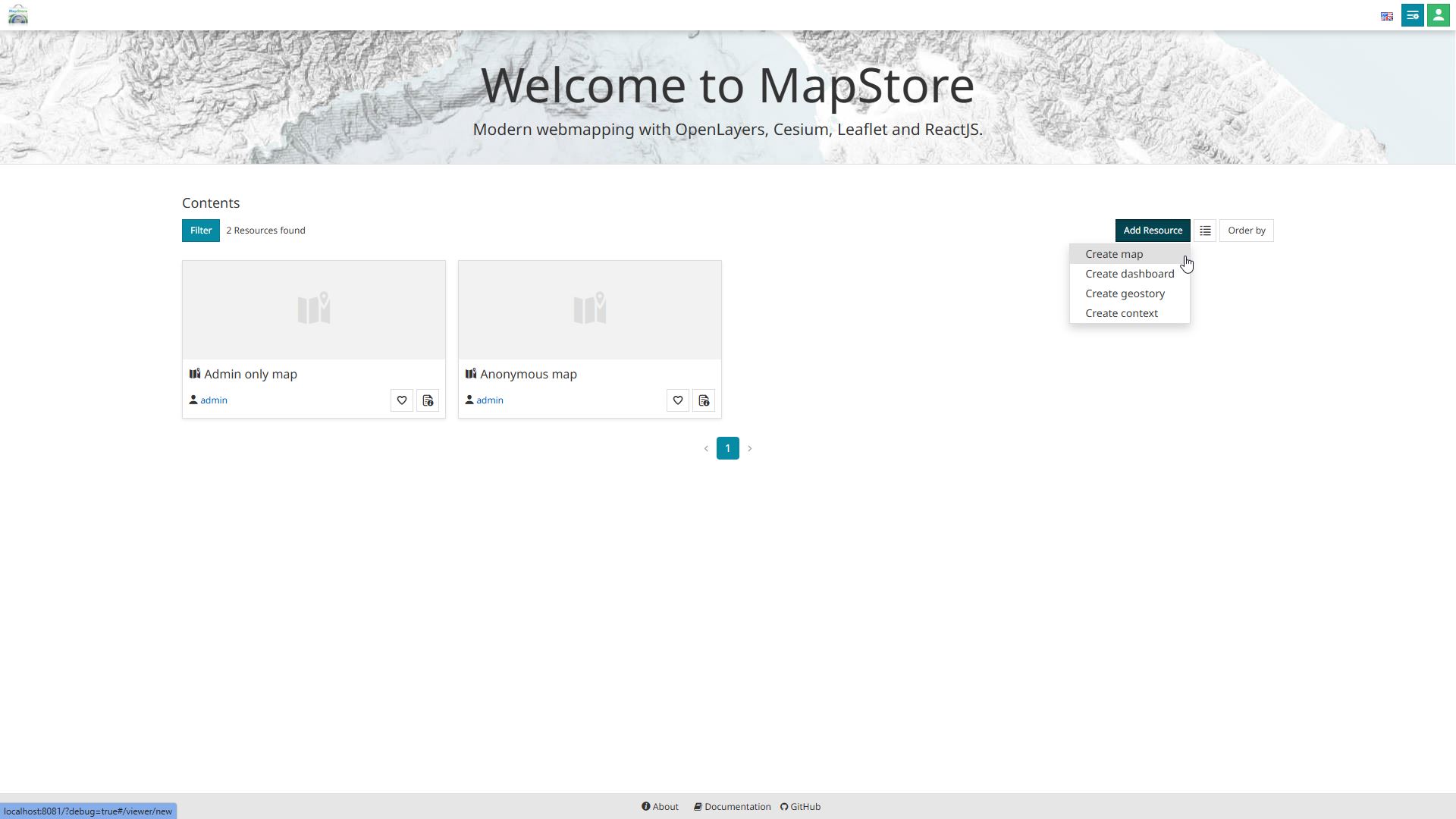Open Admin only map thumbnail
The width and height of the screenshot is (1456, 819).
tap(314, 310)
